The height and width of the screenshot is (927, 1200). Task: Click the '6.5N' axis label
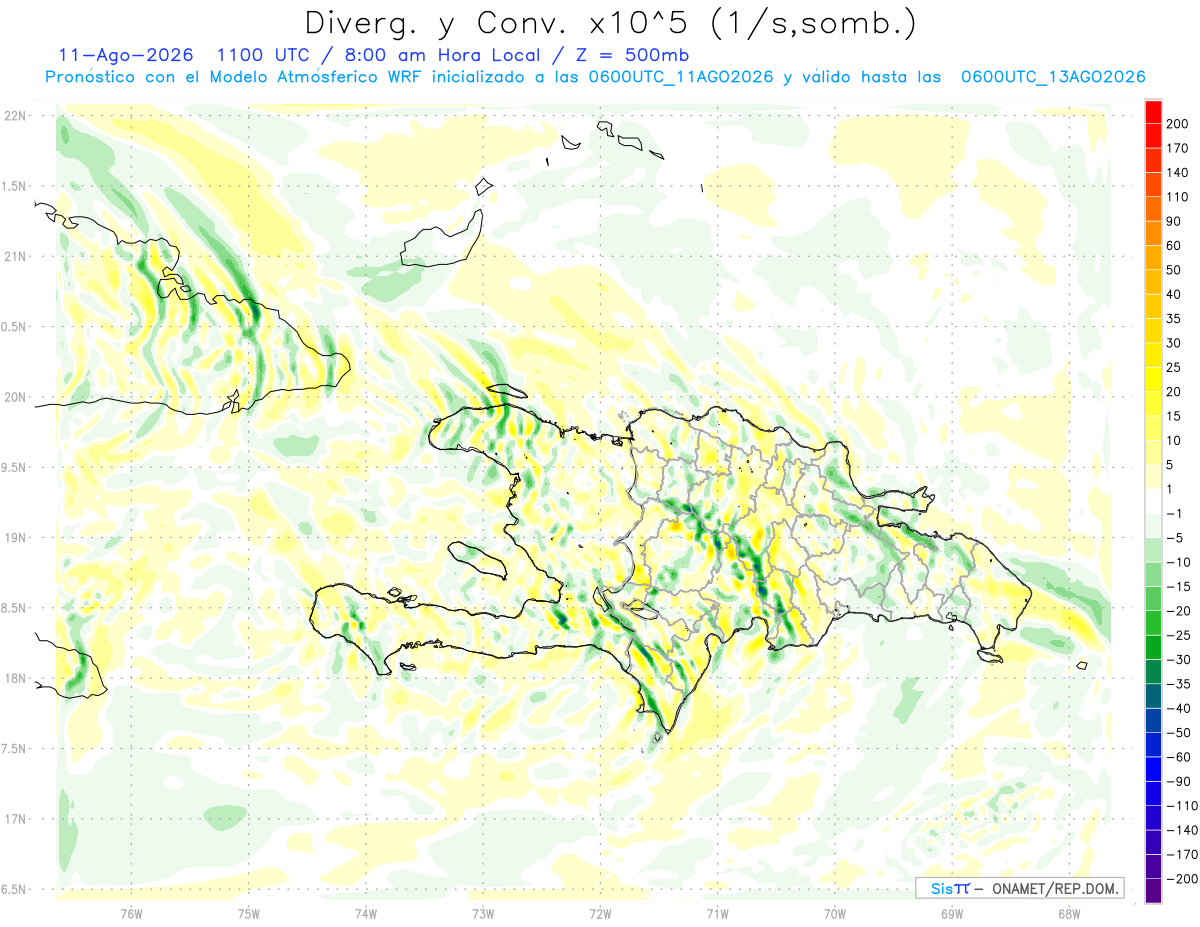point(15,889)
